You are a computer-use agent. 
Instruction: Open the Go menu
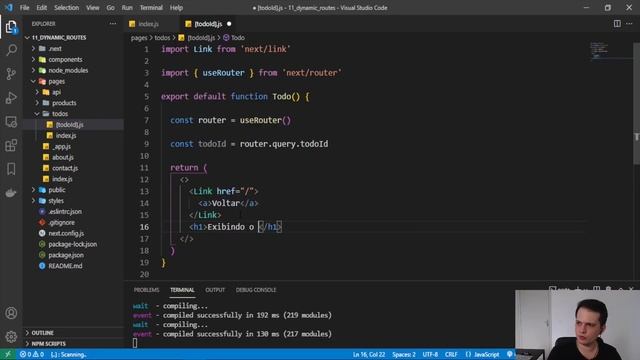coord(111,8)
